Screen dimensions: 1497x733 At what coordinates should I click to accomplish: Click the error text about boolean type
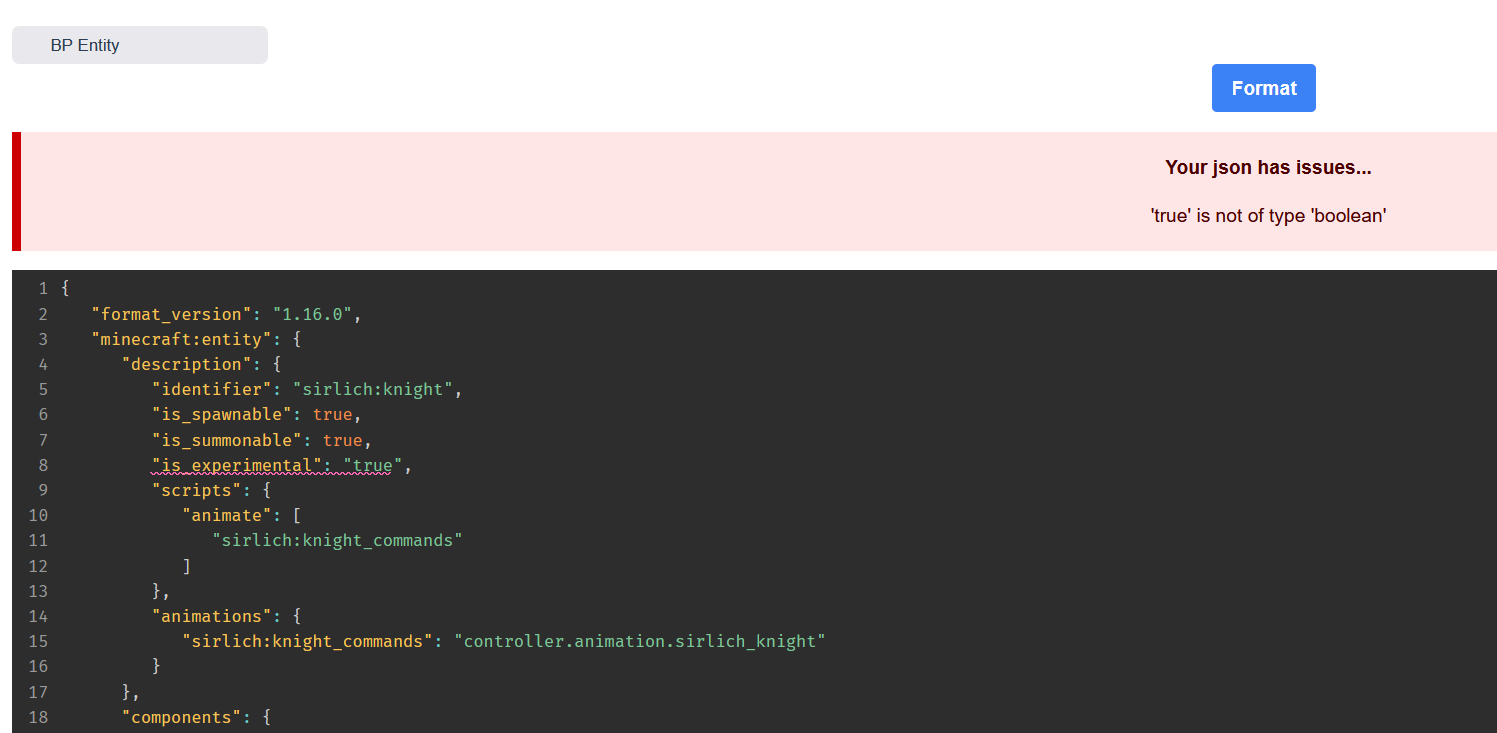pos(1268,215)
